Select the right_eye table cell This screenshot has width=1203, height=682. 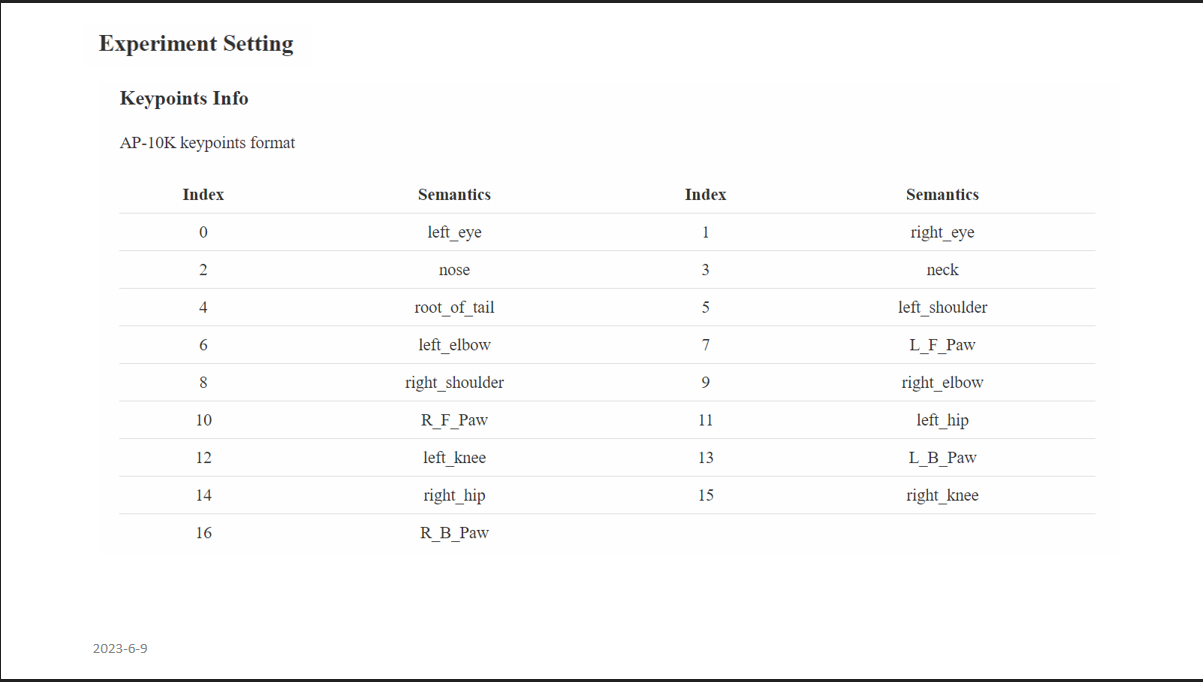[x=942, y=232]
